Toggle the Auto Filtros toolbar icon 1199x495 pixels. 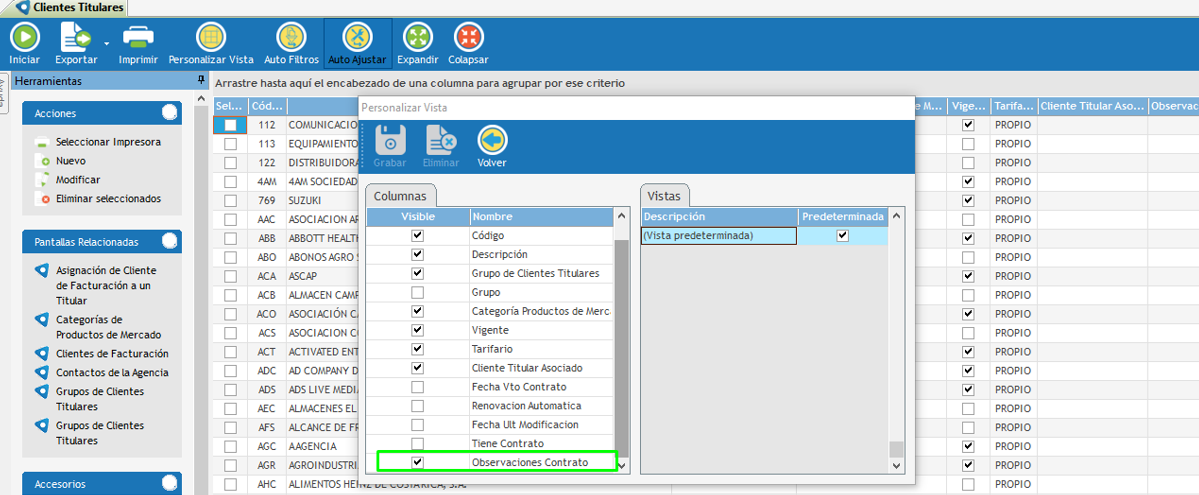coord(290,38)
